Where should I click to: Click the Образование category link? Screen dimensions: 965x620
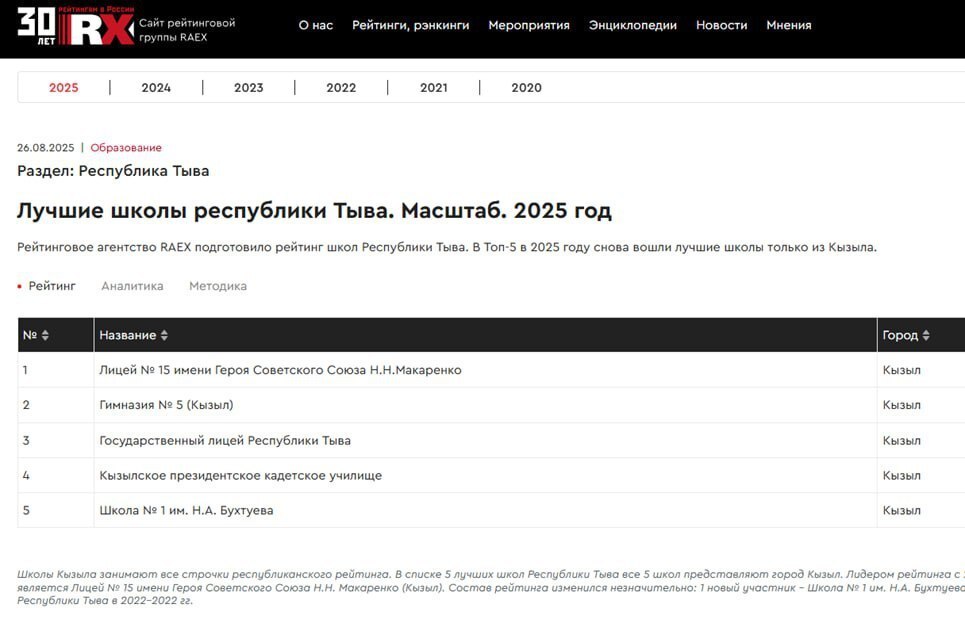[126, 148]
